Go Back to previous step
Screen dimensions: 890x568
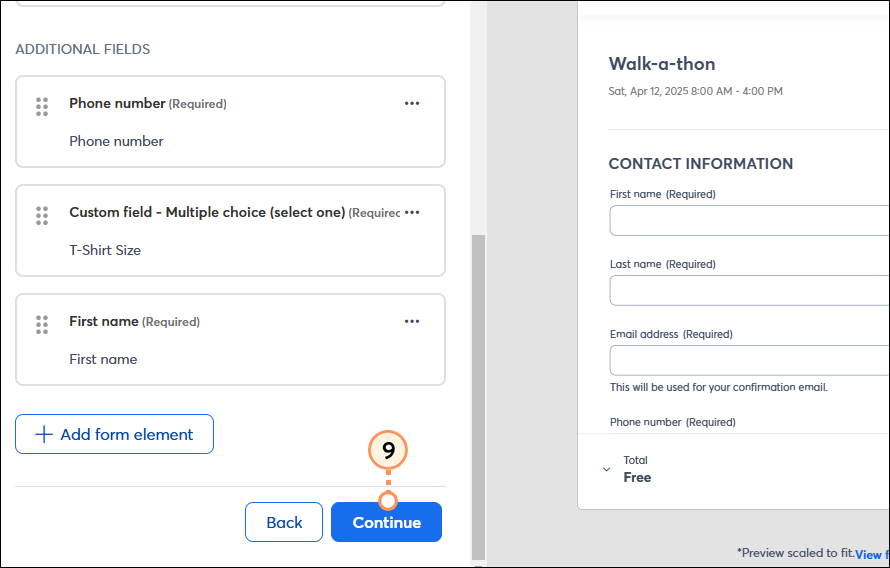click(x=284, y=522)
